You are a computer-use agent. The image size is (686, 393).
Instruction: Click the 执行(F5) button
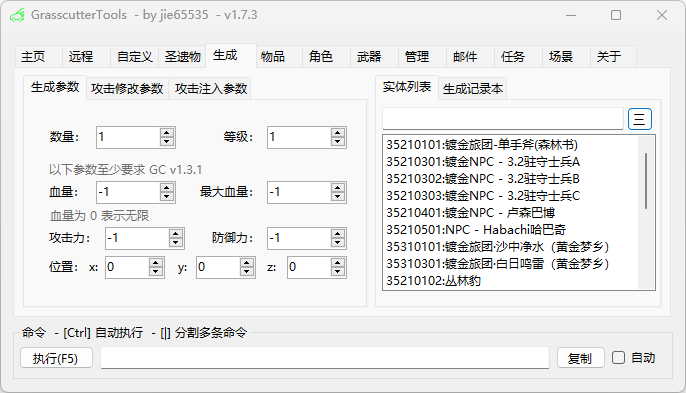(x=56, y=358)
